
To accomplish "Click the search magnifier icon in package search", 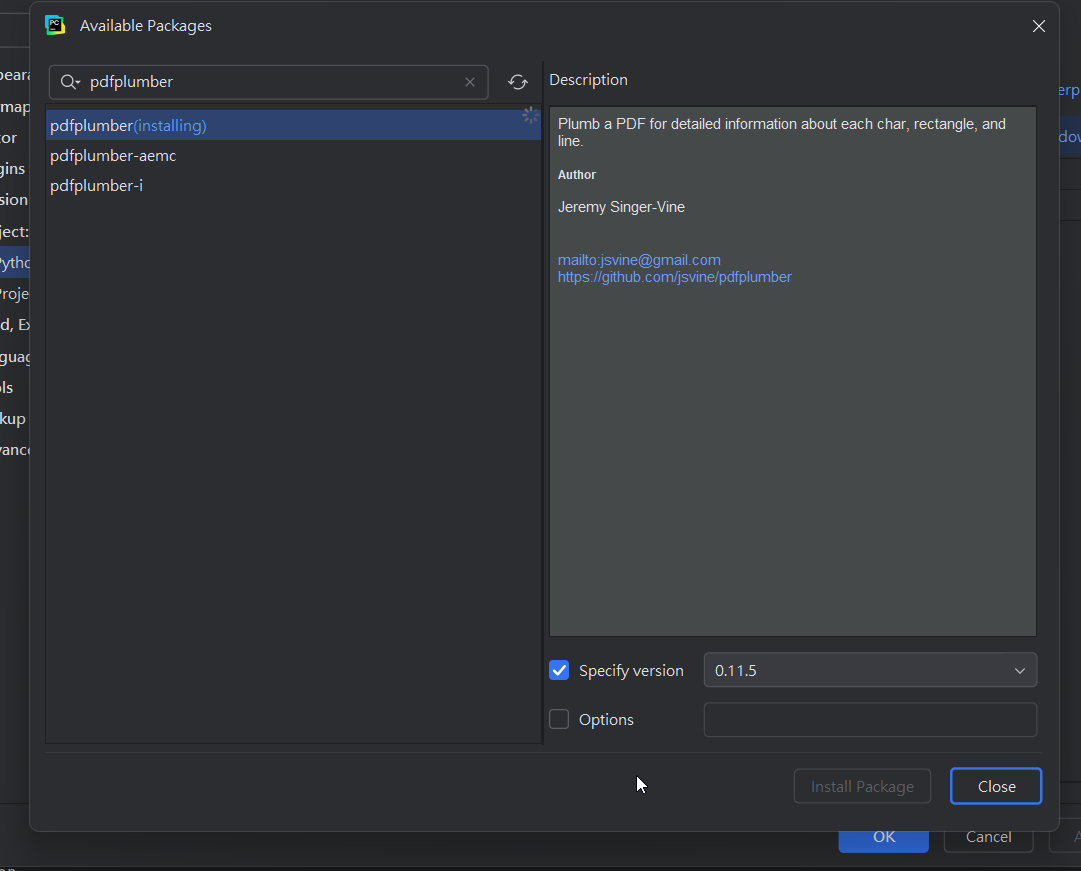I will click(70, 82).
